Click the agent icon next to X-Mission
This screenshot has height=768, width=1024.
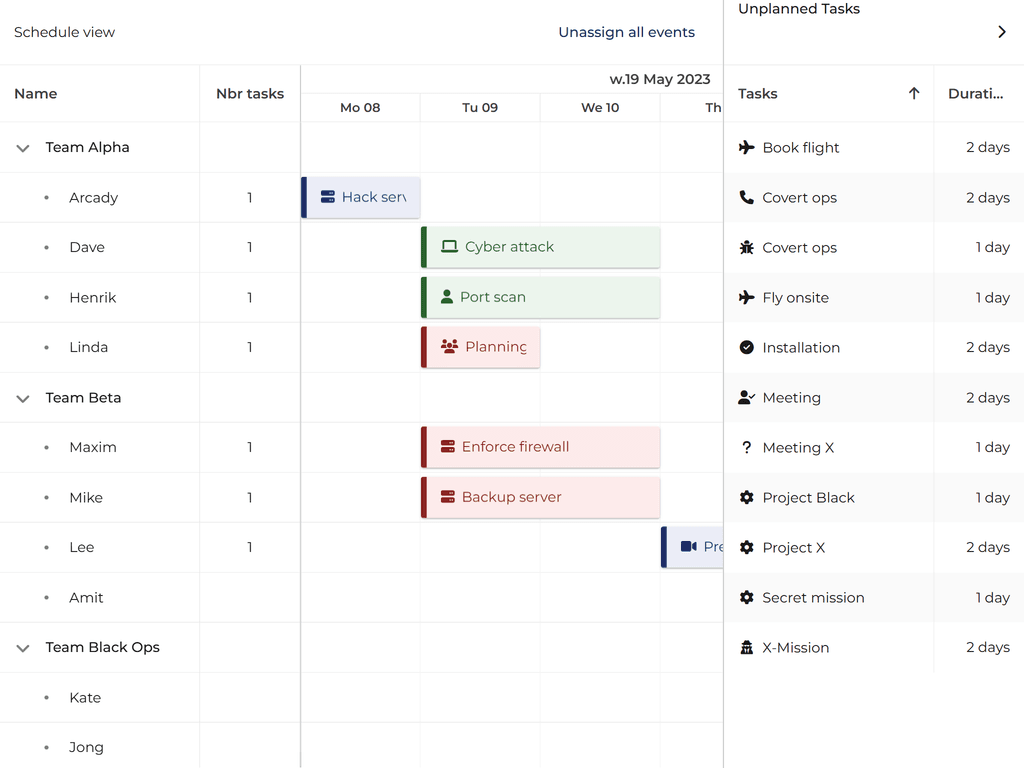(746, 648)
